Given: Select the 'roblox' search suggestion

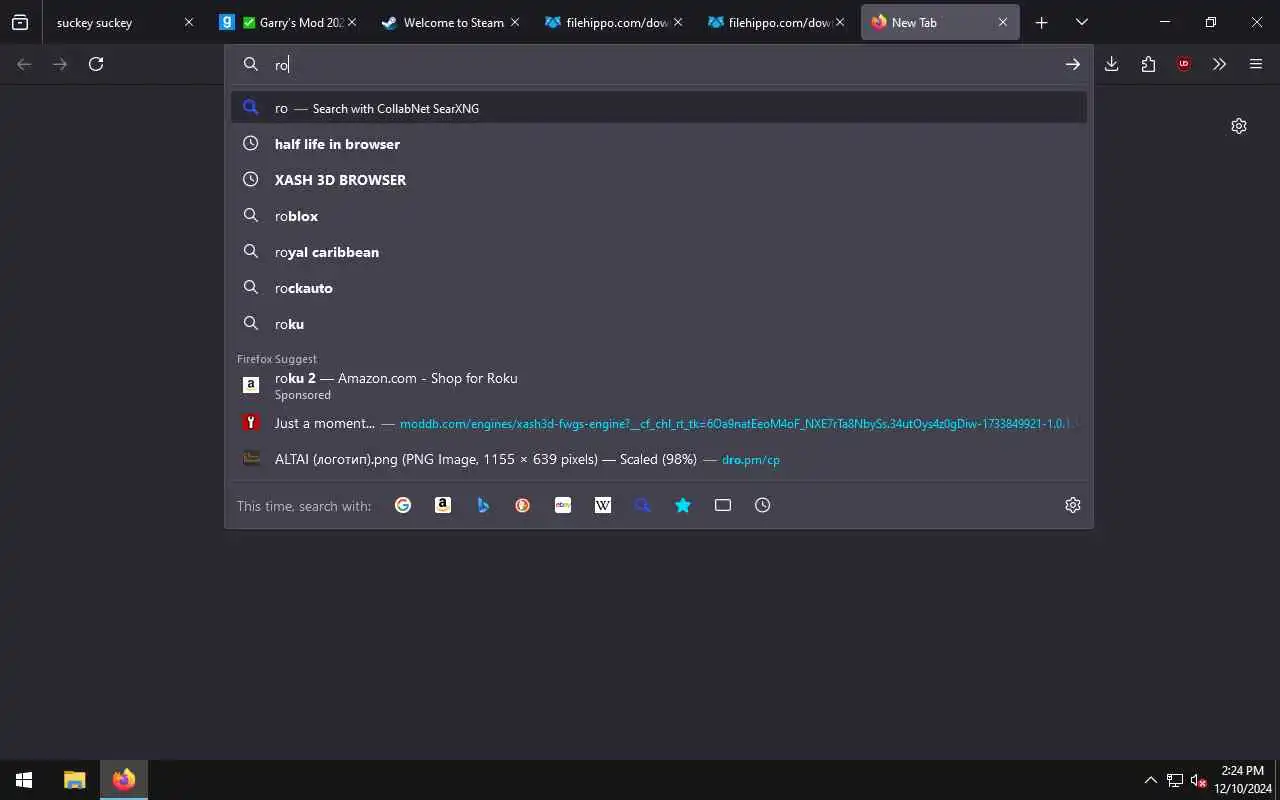Looking at the screenshot, I should [x=659, y=216].
